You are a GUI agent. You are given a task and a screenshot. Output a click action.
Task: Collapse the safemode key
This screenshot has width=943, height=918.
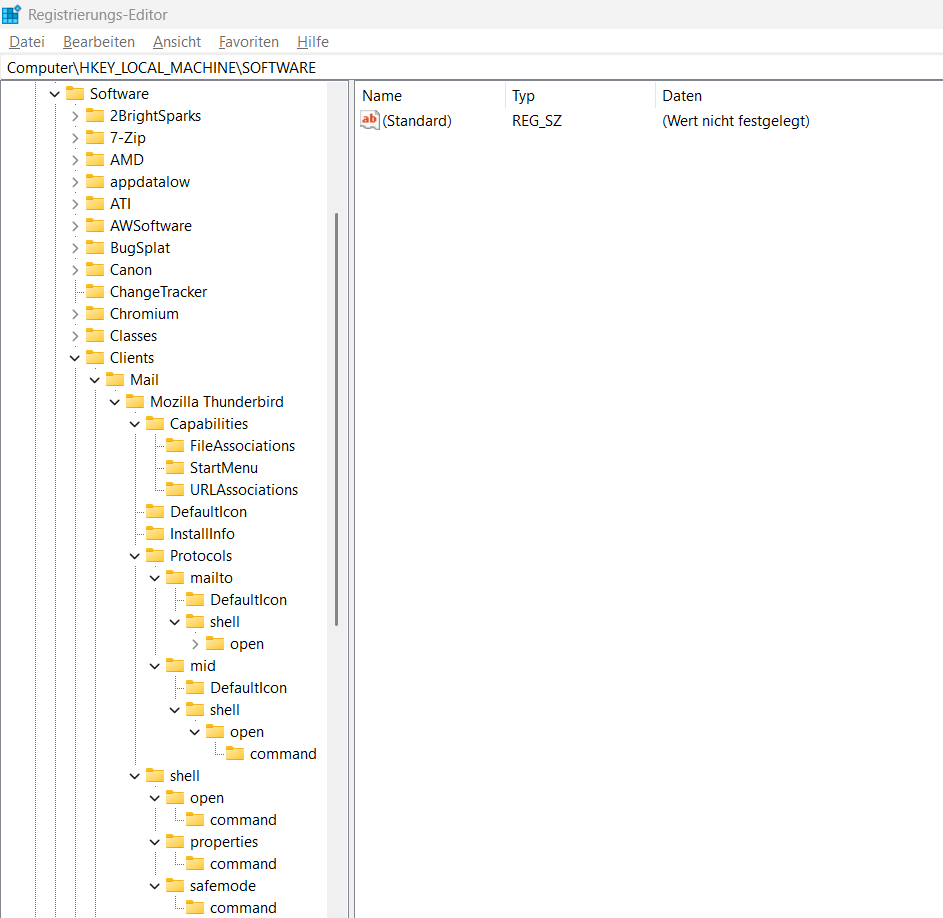click(x=155, y=886)
